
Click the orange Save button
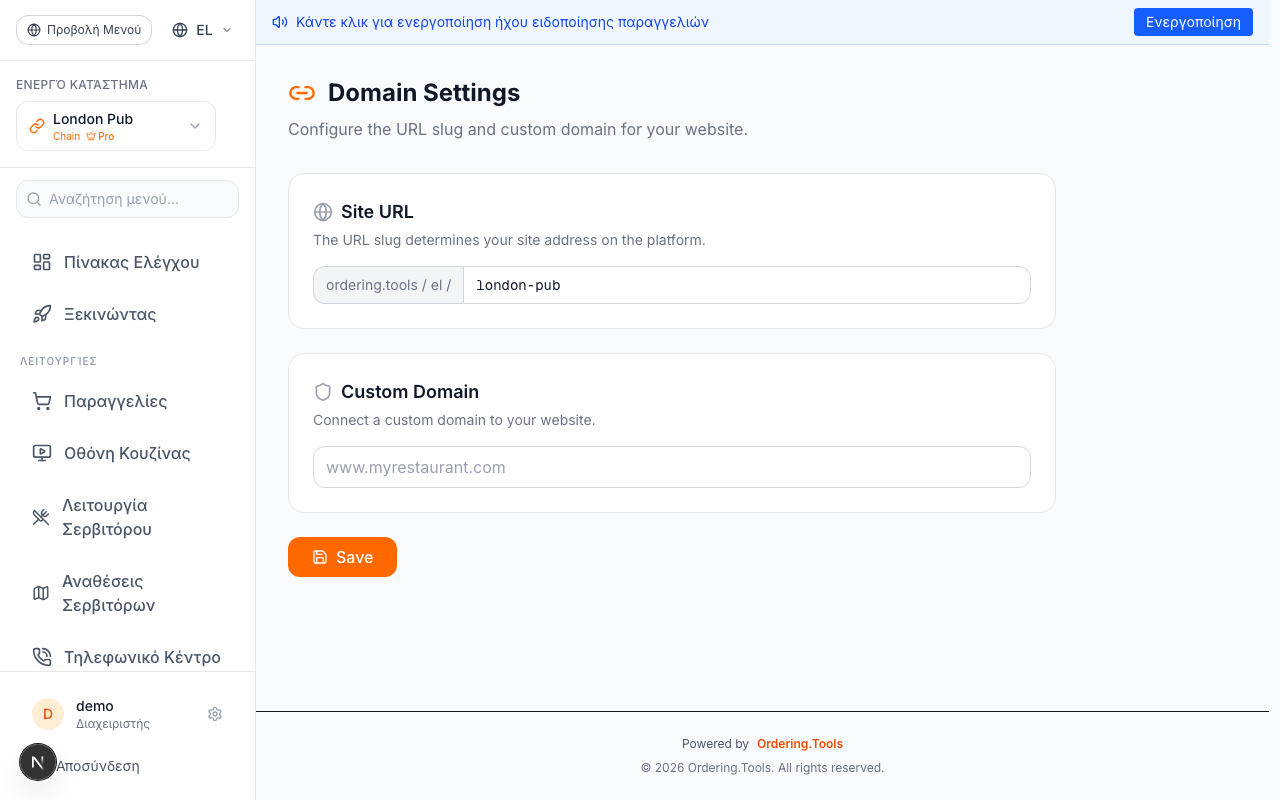point(342,557)
